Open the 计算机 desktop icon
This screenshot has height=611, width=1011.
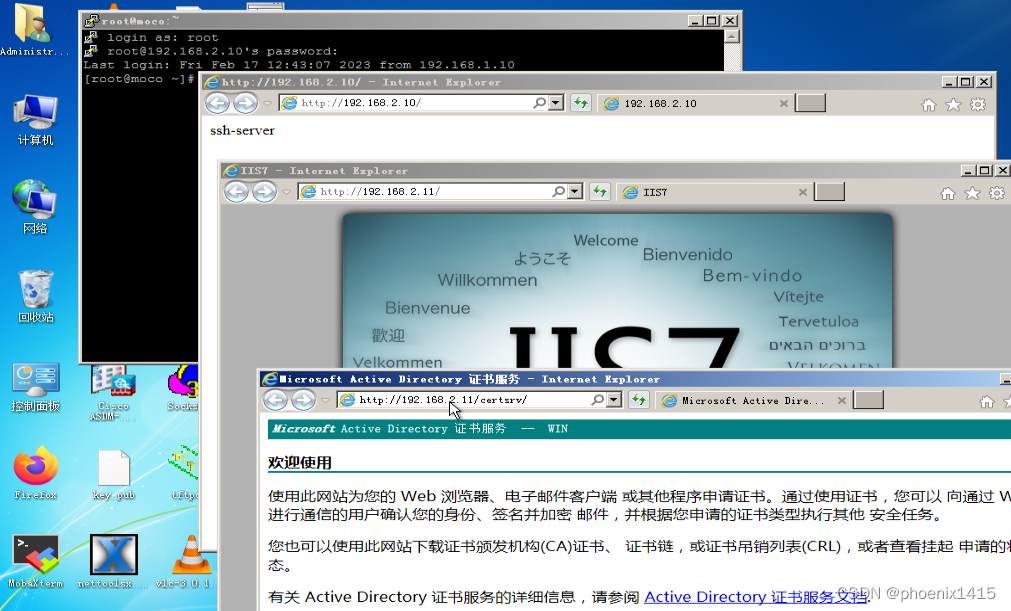tap(35, 120)
